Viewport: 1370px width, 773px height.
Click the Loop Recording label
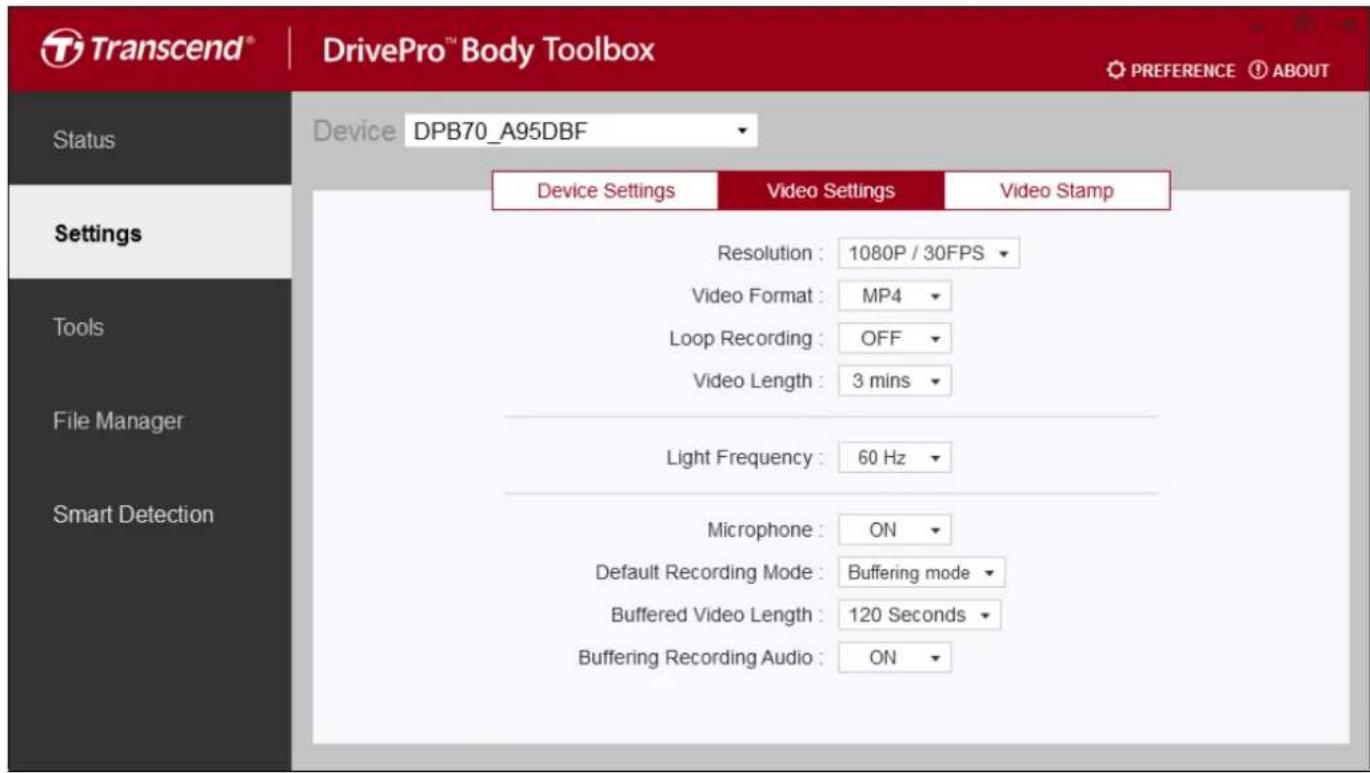coord(746,338)
